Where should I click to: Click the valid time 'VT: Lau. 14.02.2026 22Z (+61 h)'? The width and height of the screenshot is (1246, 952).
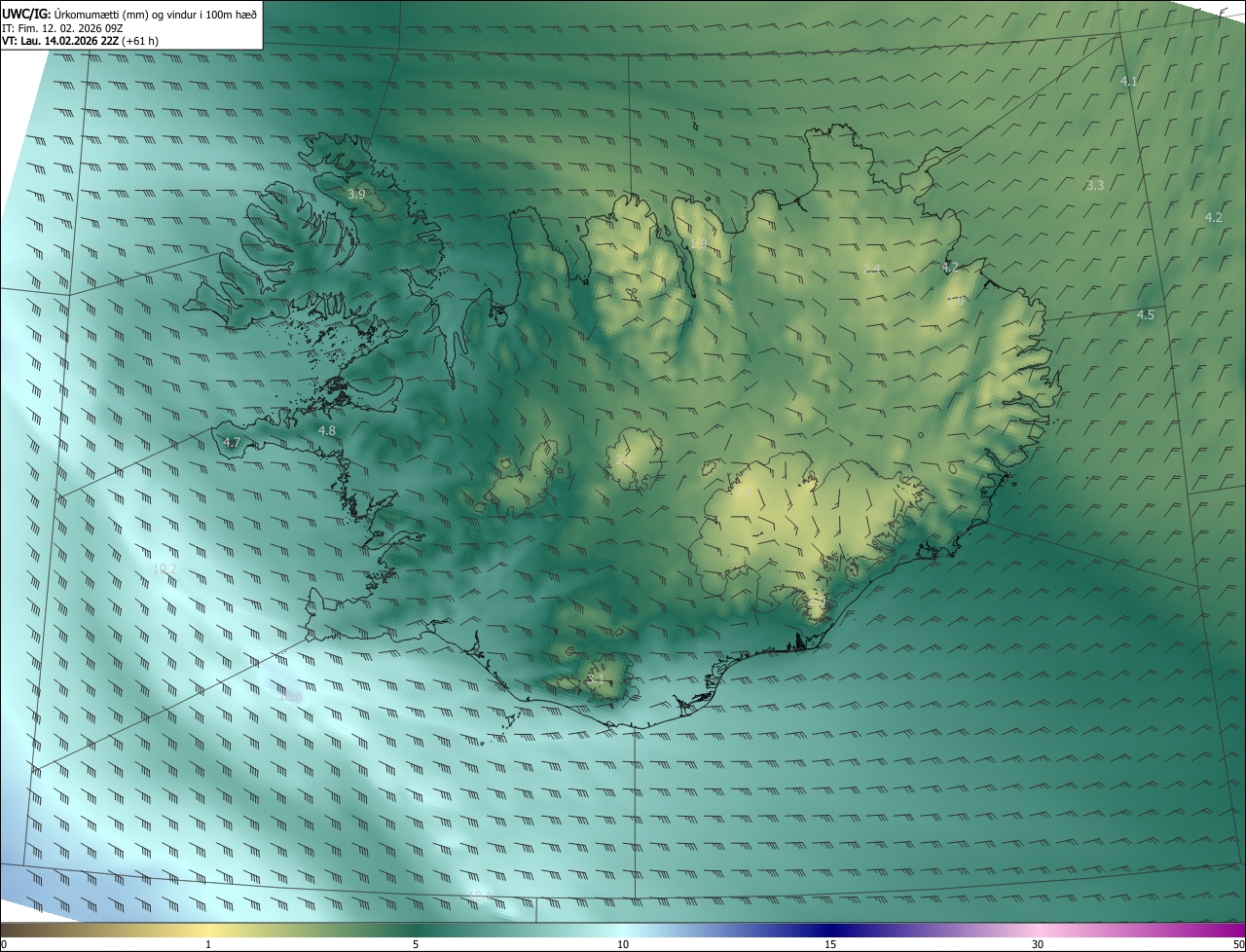coord(81,41)
